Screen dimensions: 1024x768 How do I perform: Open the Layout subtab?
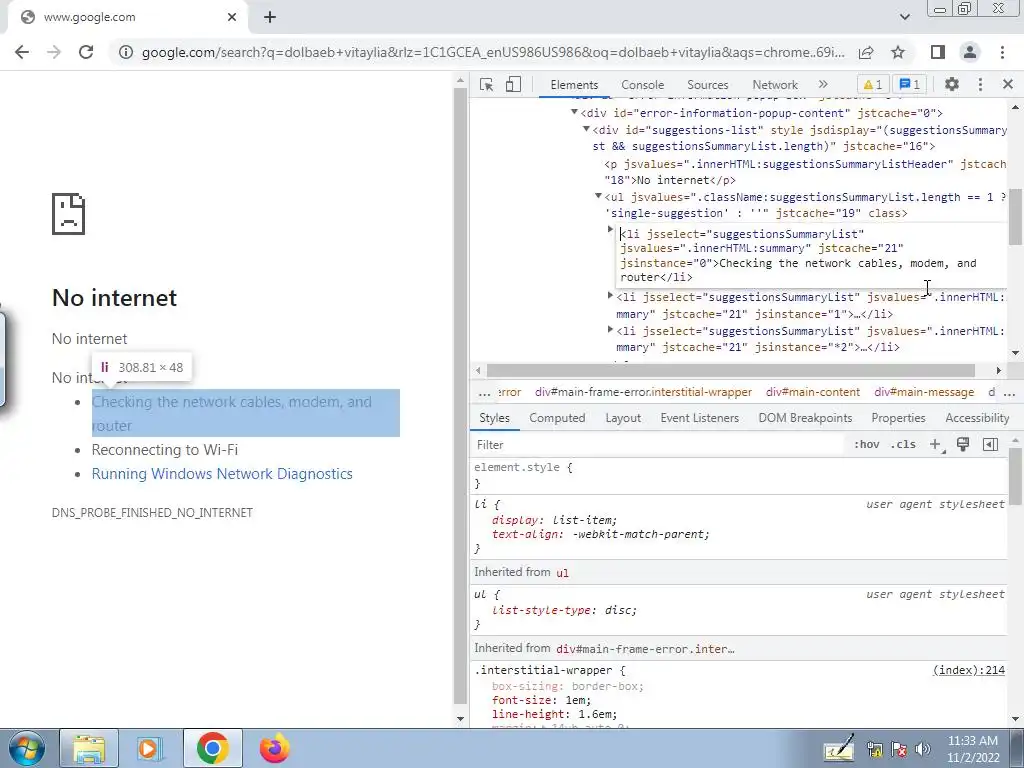[x=623, y=418]
